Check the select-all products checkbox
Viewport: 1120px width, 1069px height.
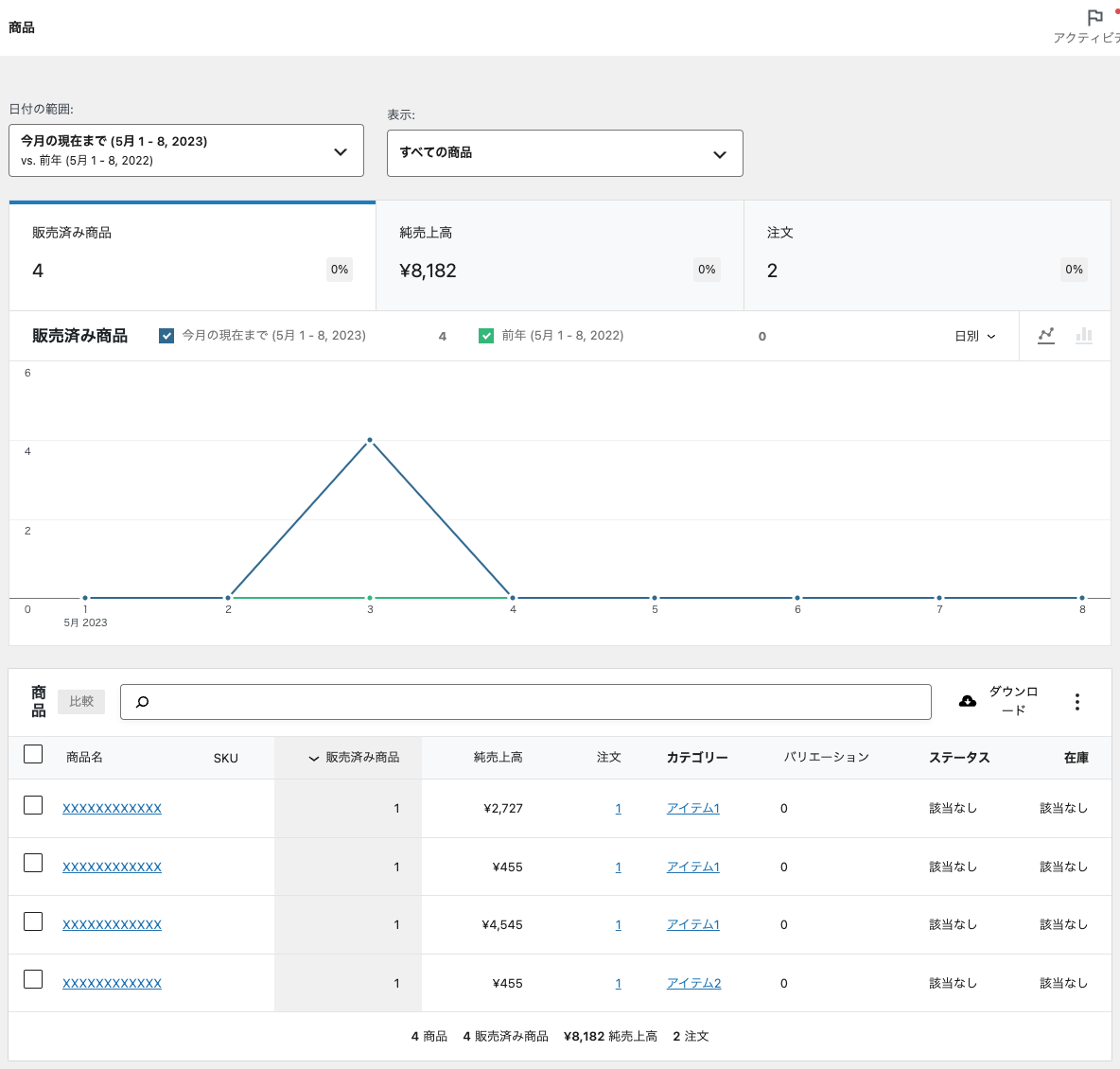[33, 754]
